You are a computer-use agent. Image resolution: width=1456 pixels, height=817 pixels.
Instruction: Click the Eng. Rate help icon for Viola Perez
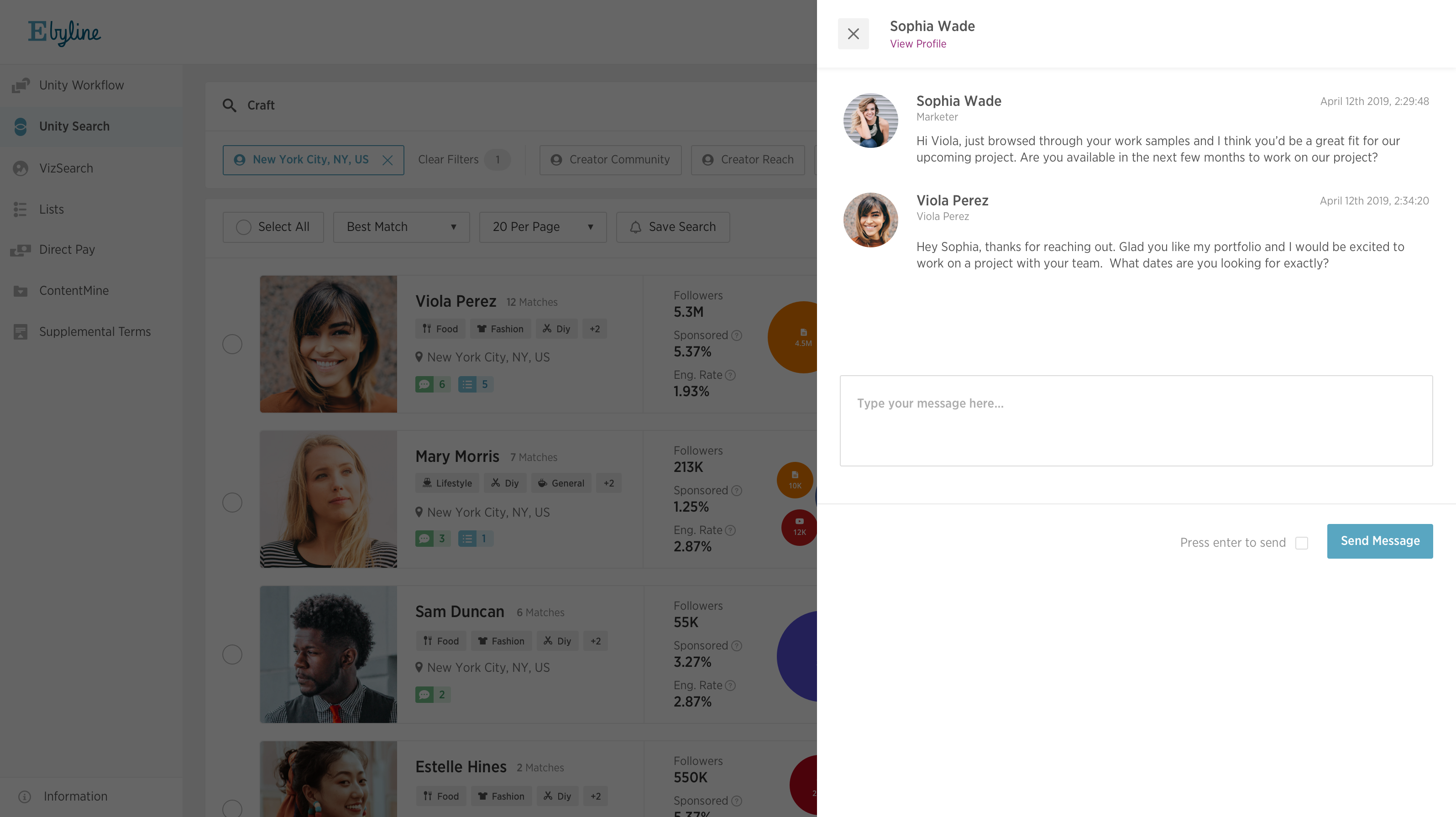tap(730, 376)
